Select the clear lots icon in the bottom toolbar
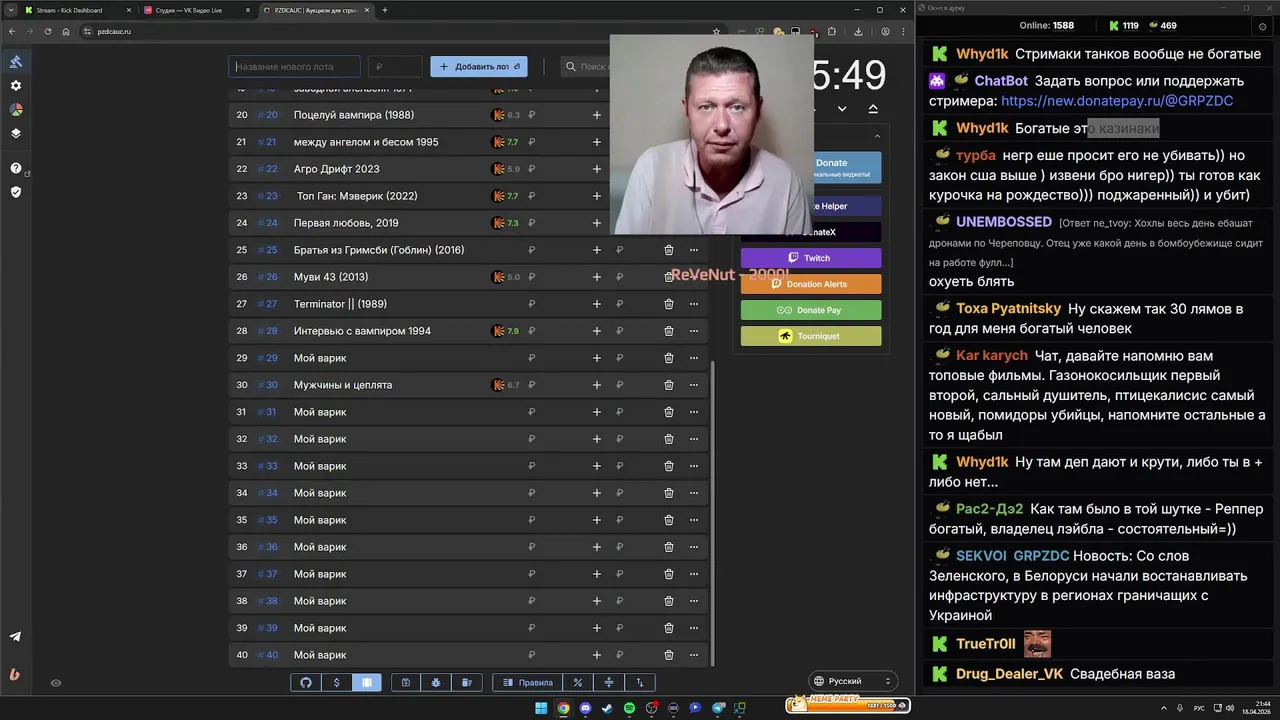The width and height of the screenshot is (1280, 720). (467, 682)
